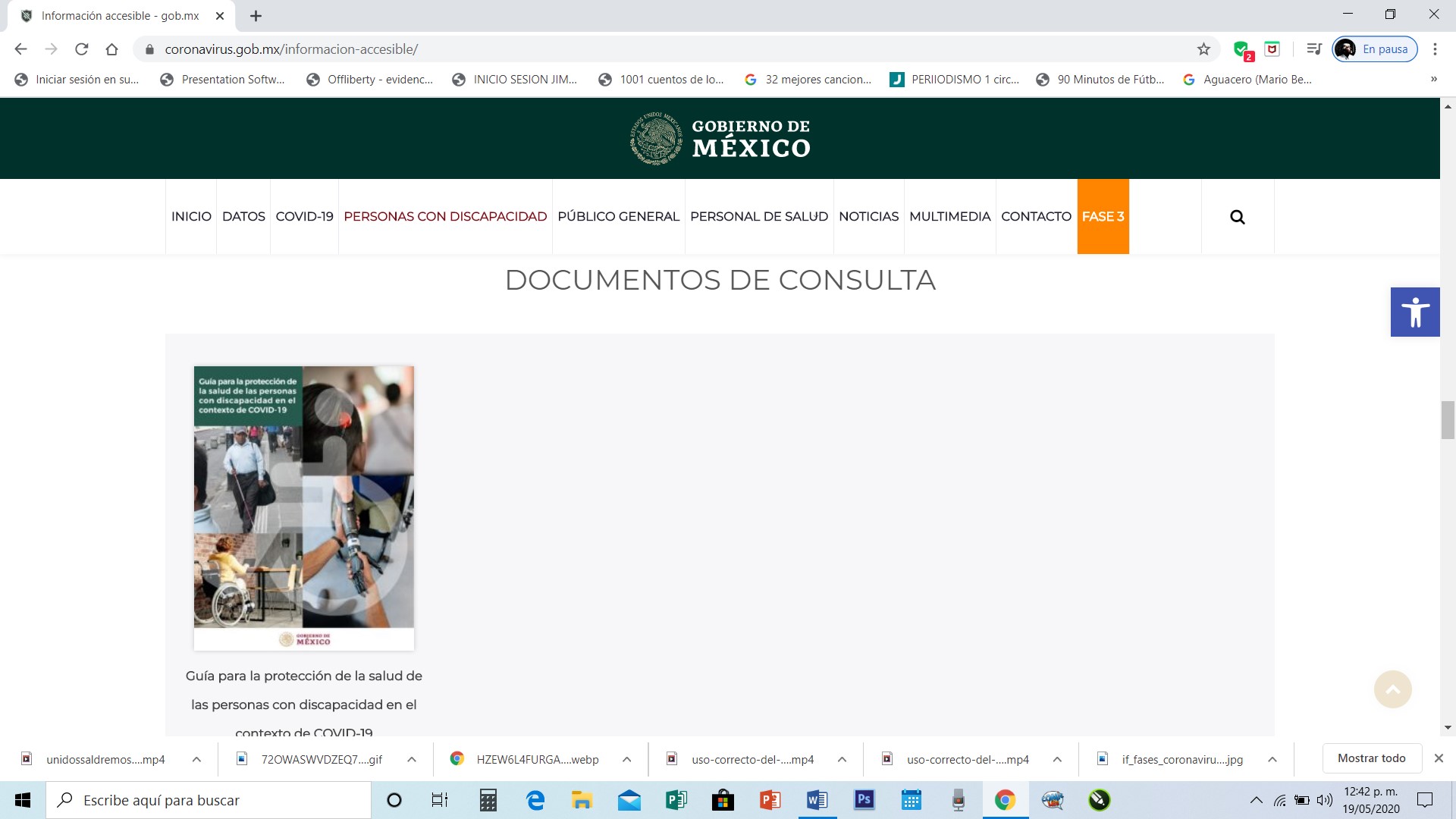Open the Guía COVID-19 discapacidad document thumbnail
Screen dimensions: 1456x819
[304, 508]
